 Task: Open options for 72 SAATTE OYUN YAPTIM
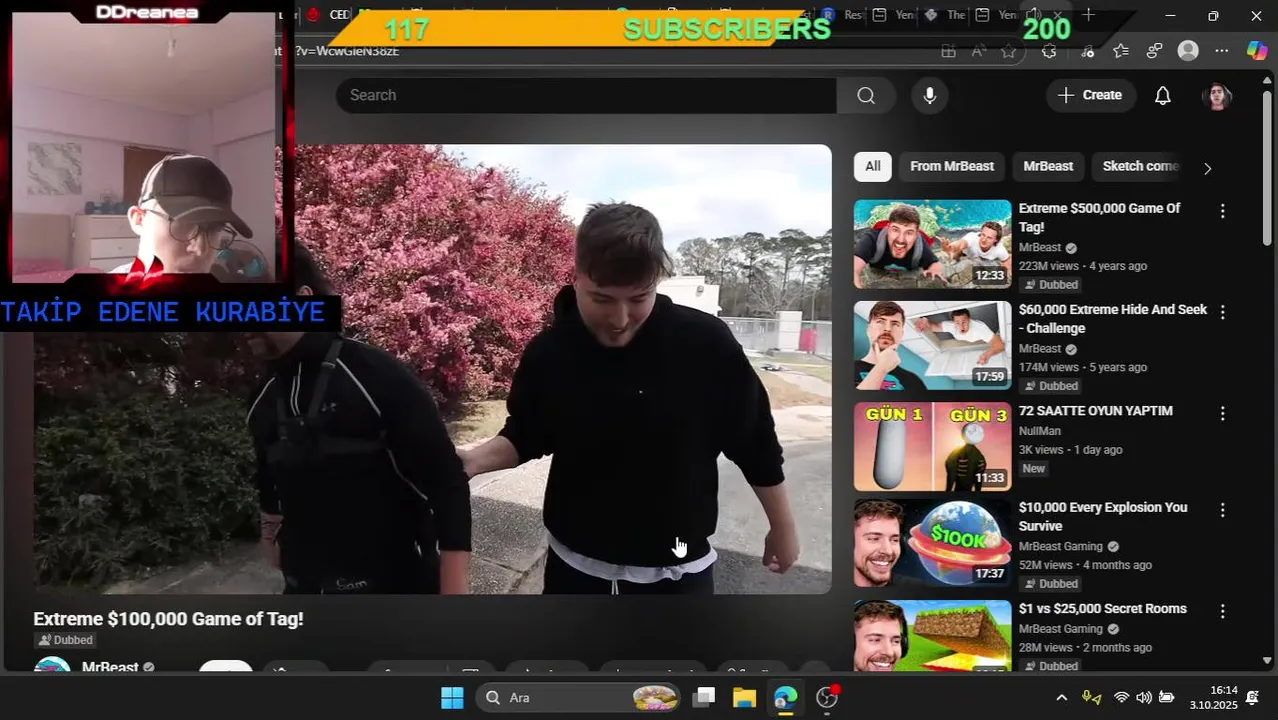(x=1222, y=413)
